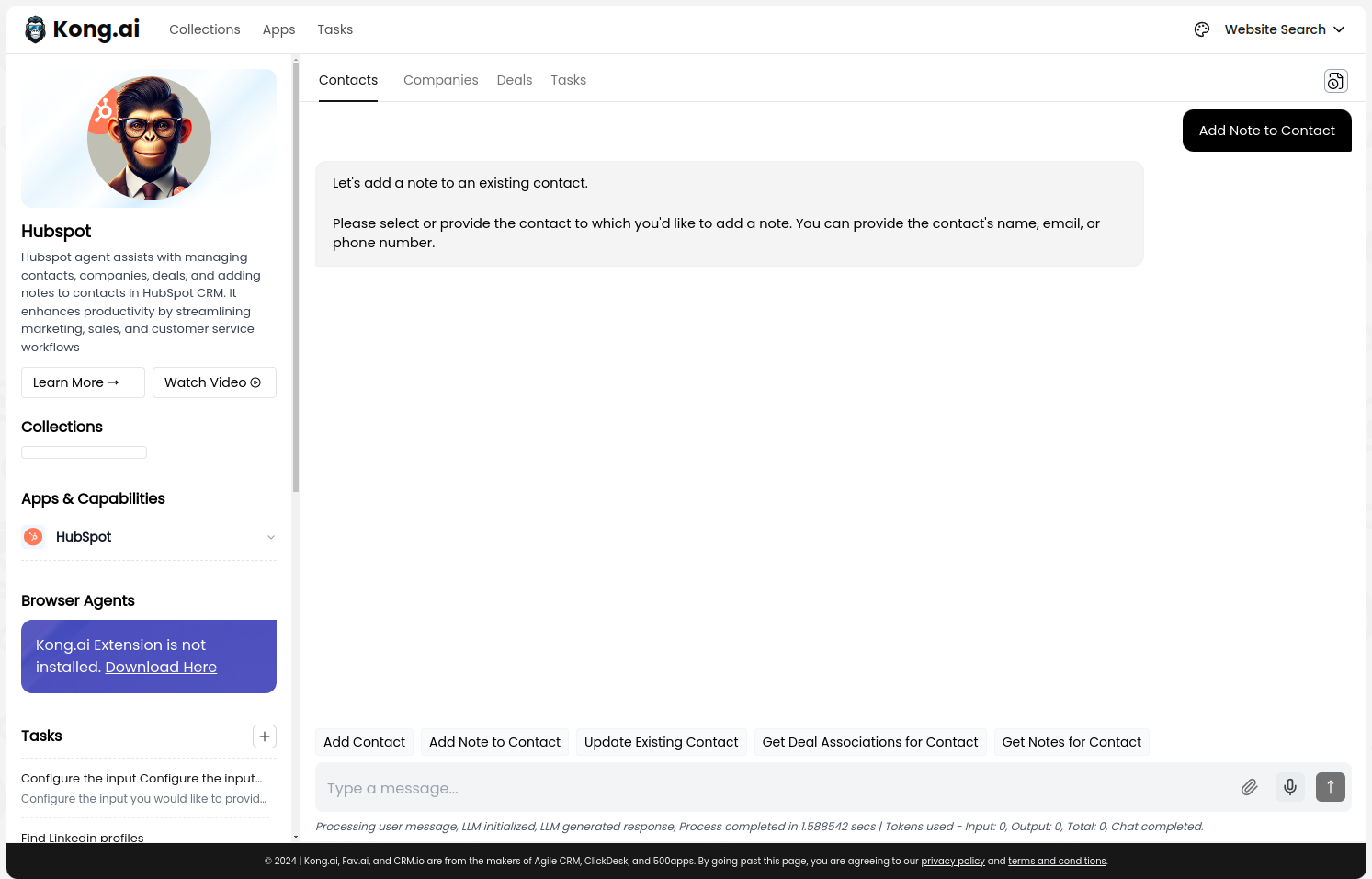Viewport: 1372px width, 879px height.
Task: Focus the Type a message input field
Action: [777, 788]
